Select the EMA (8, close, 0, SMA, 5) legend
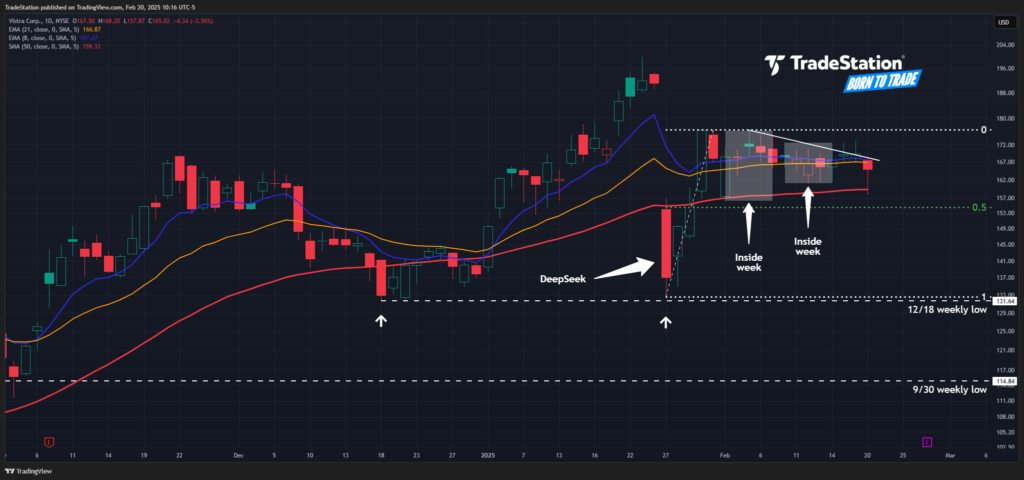This screenshot has height=480, width=1024. [42, 38]
